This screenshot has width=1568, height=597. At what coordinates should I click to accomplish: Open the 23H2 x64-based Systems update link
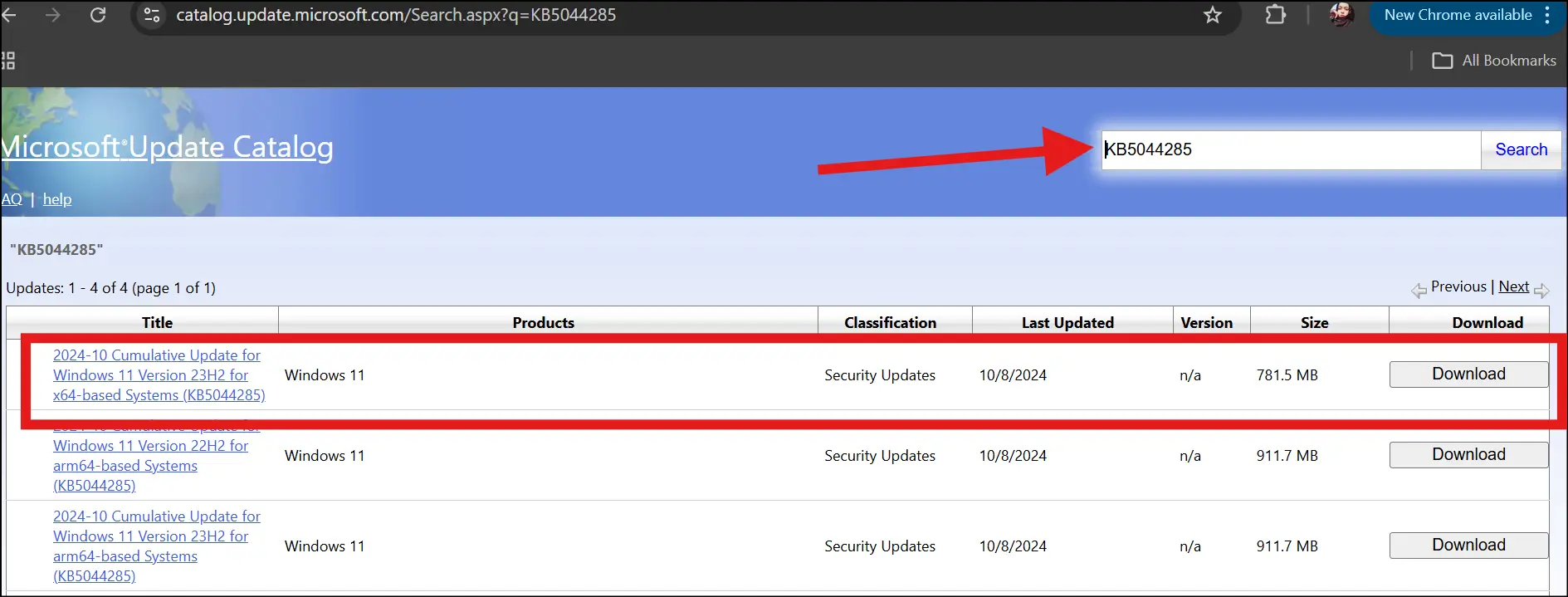pos(159,375)
